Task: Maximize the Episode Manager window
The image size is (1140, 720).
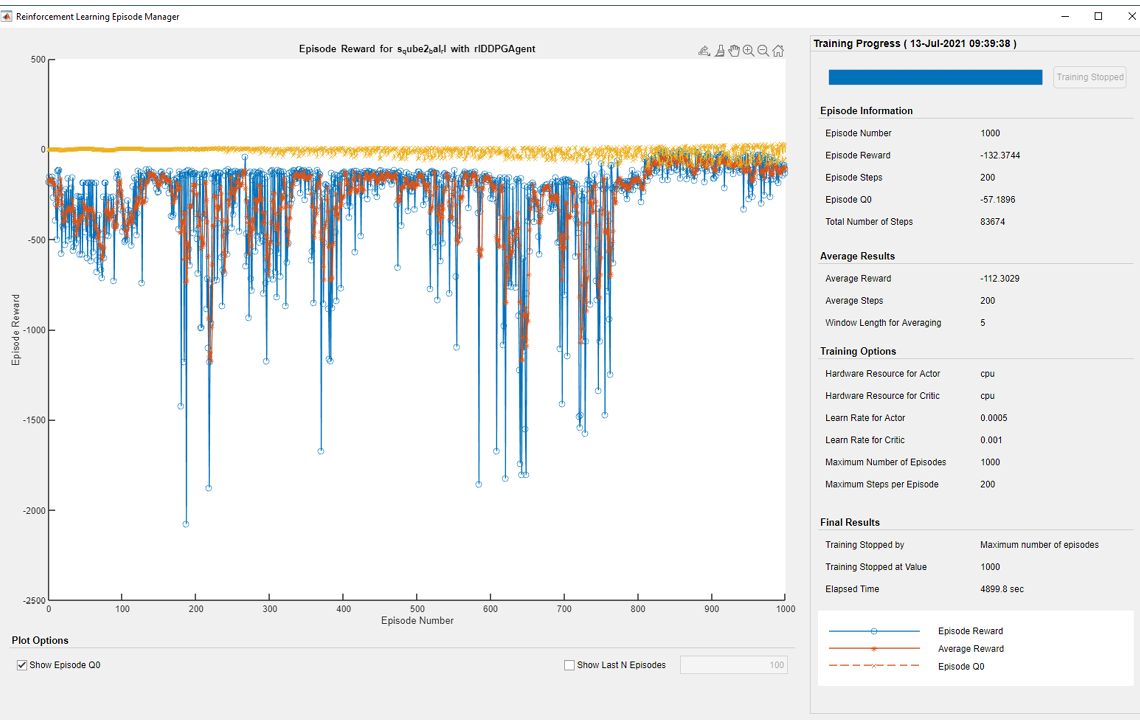Action: [x=1098, y=16]
